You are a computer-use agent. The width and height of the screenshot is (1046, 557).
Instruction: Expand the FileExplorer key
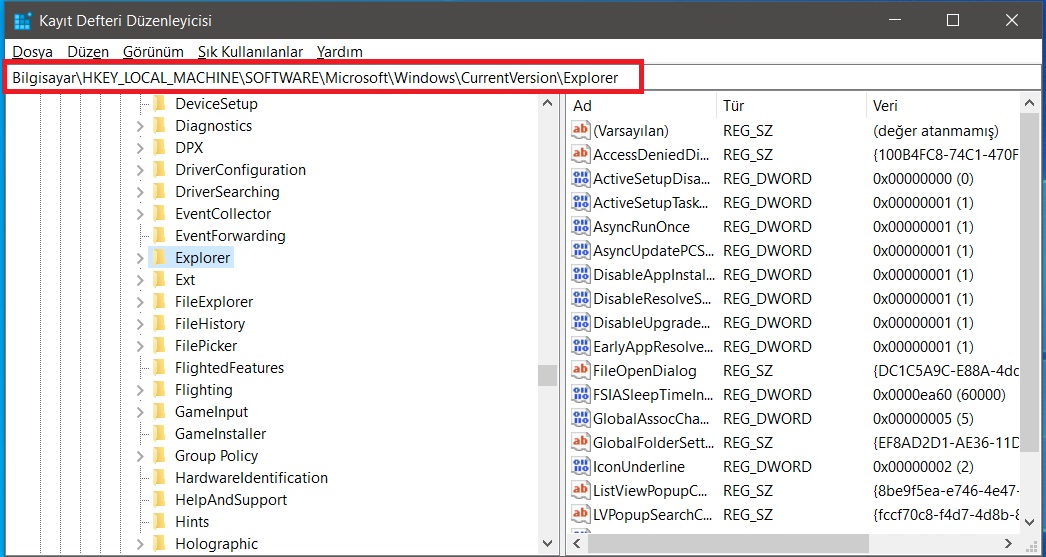point(139,302)
